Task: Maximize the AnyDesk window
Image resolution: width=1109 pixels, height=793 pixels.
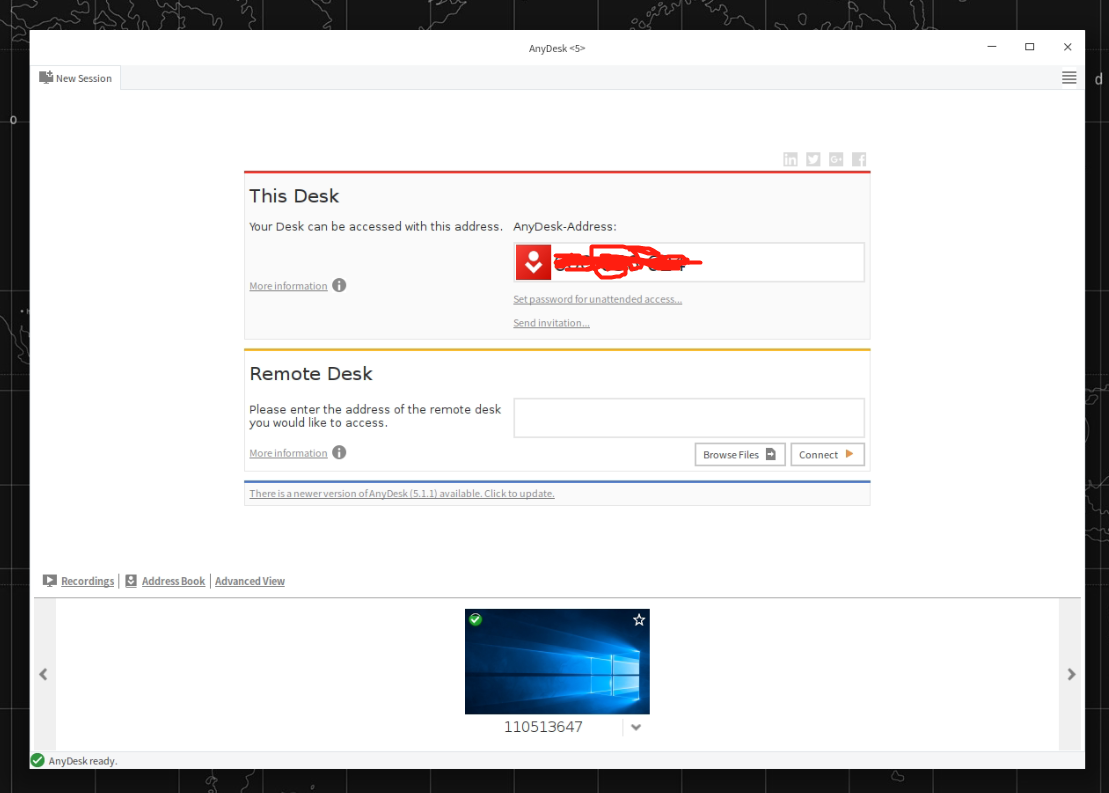Action: 1030,47
